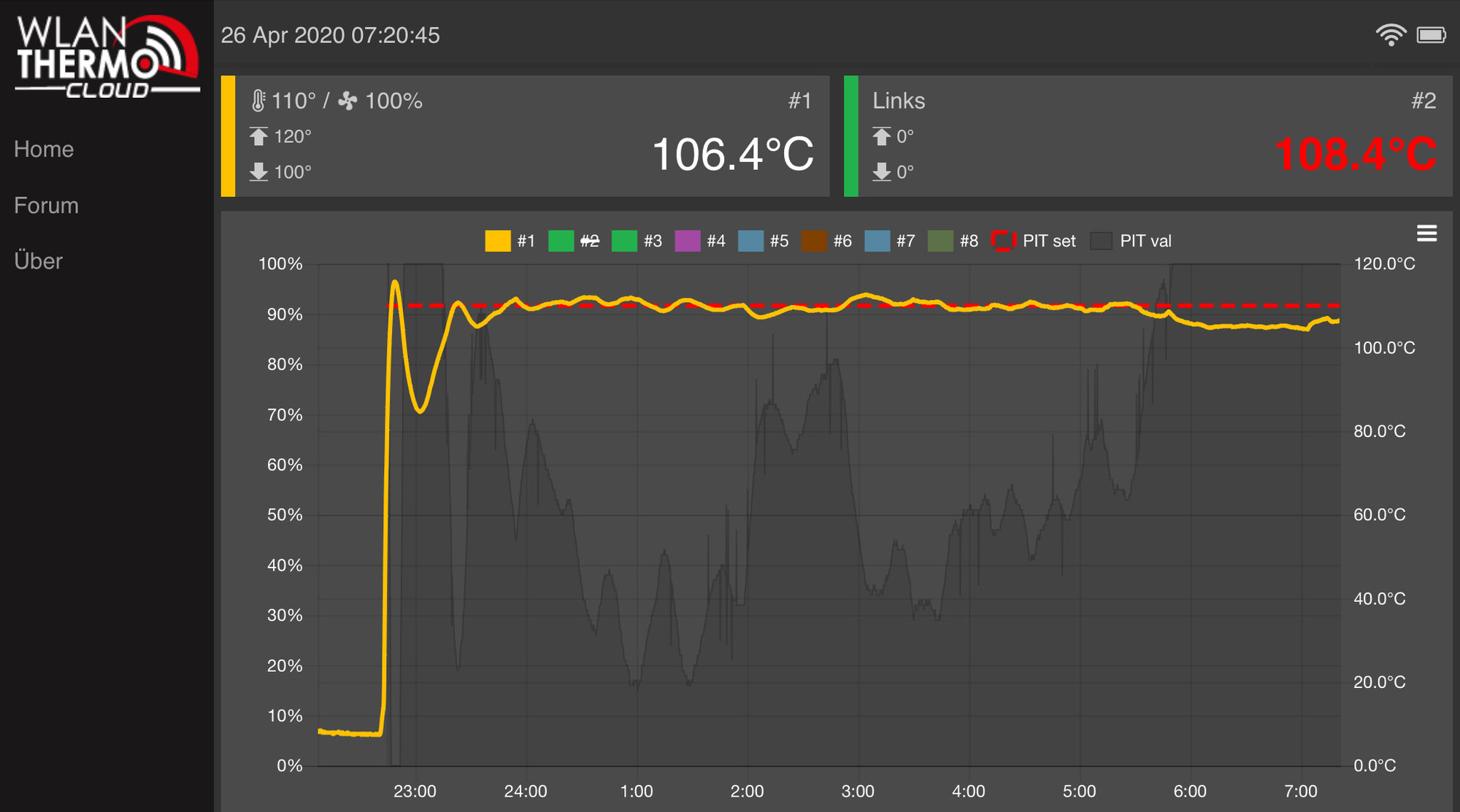Open Forum from sidebar
The height and width of the screenshot is (812, 1460).
(46, 206)
